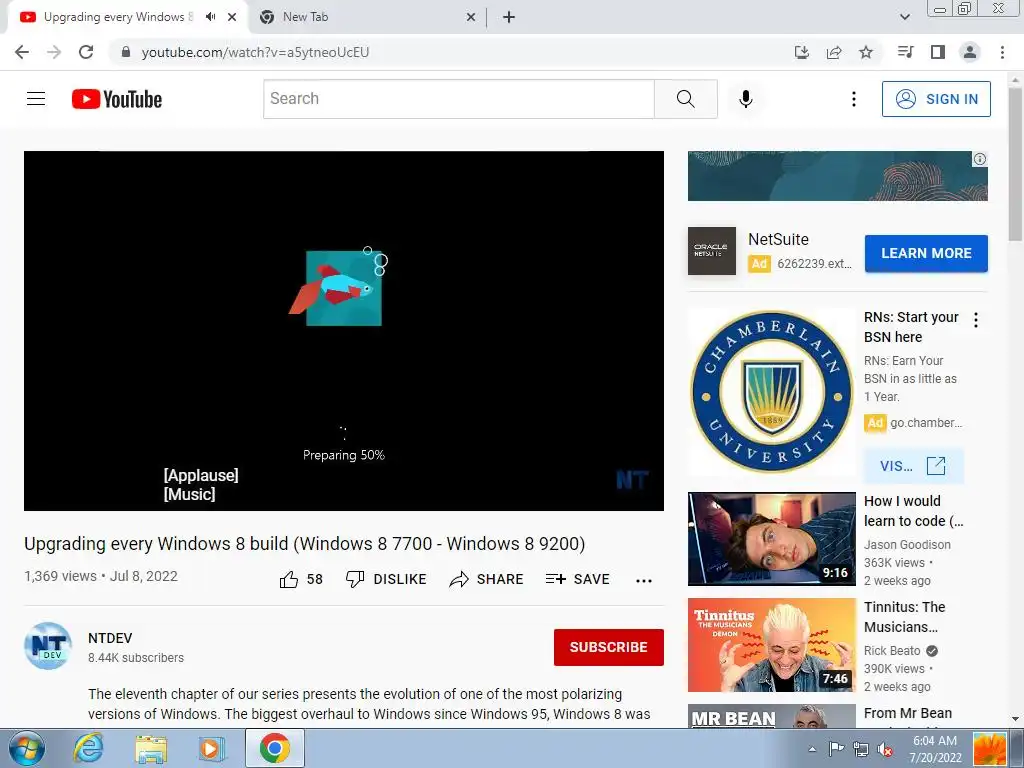The height and width of the screenshot is (768, 1024).
Task: Open Windows Explorer folder from taskbar
Action: point(151,749)
